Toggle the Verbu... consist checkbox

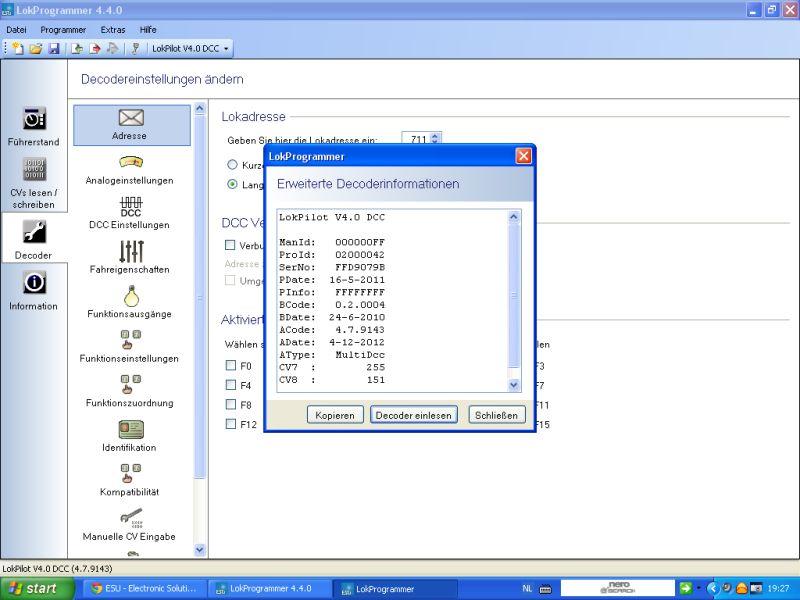(x=230, y=245)
